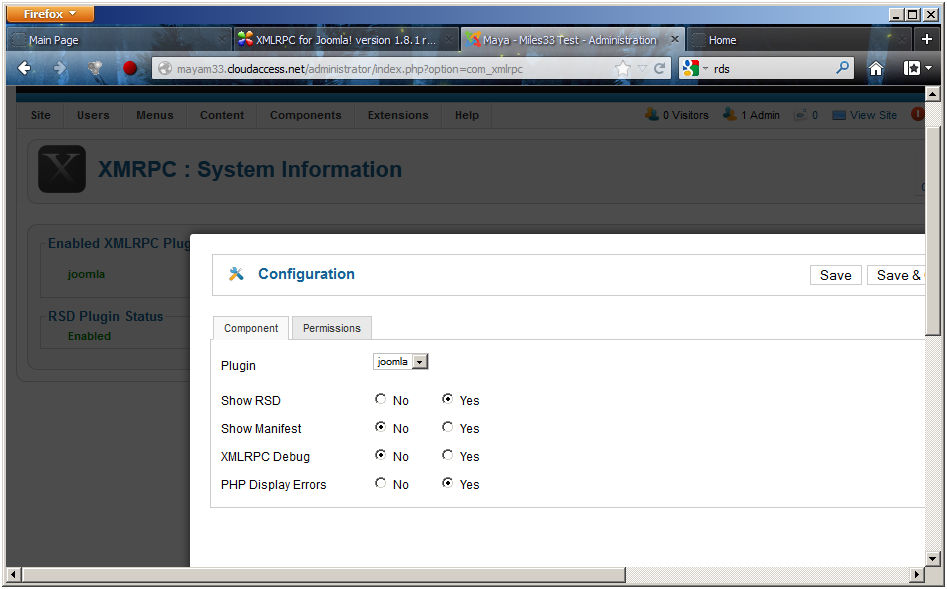Set Show Manifest to No
947x589 pixels.
tap(380, 426)
